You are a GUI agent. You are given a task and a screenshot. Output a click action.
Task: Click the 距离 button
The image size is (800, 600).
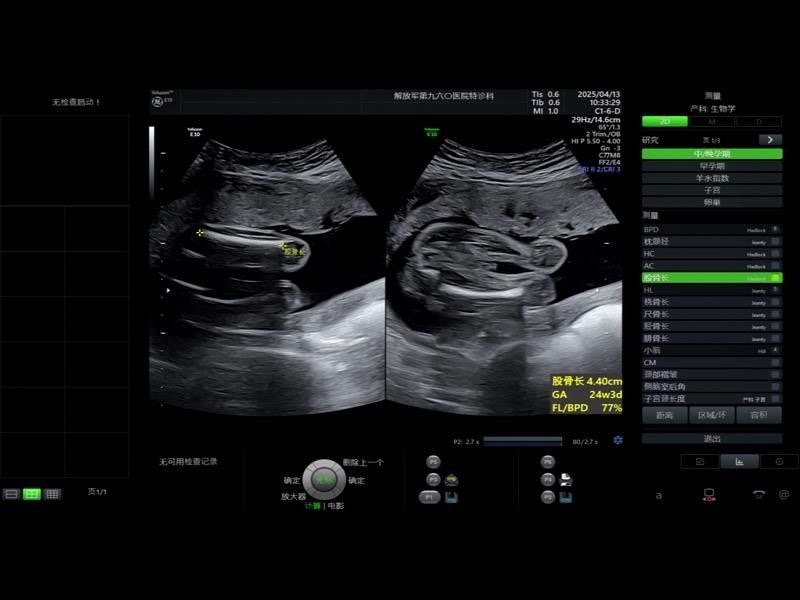point(664,415)
